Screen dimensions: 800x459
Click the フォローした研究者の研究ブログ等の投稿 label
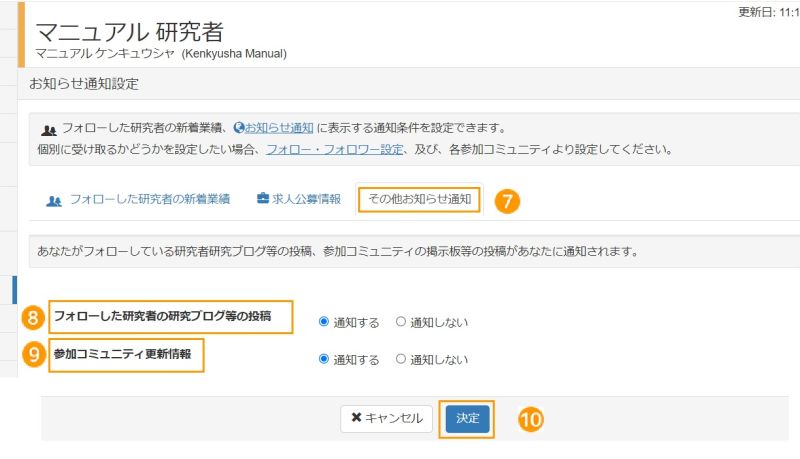(162, 316)
